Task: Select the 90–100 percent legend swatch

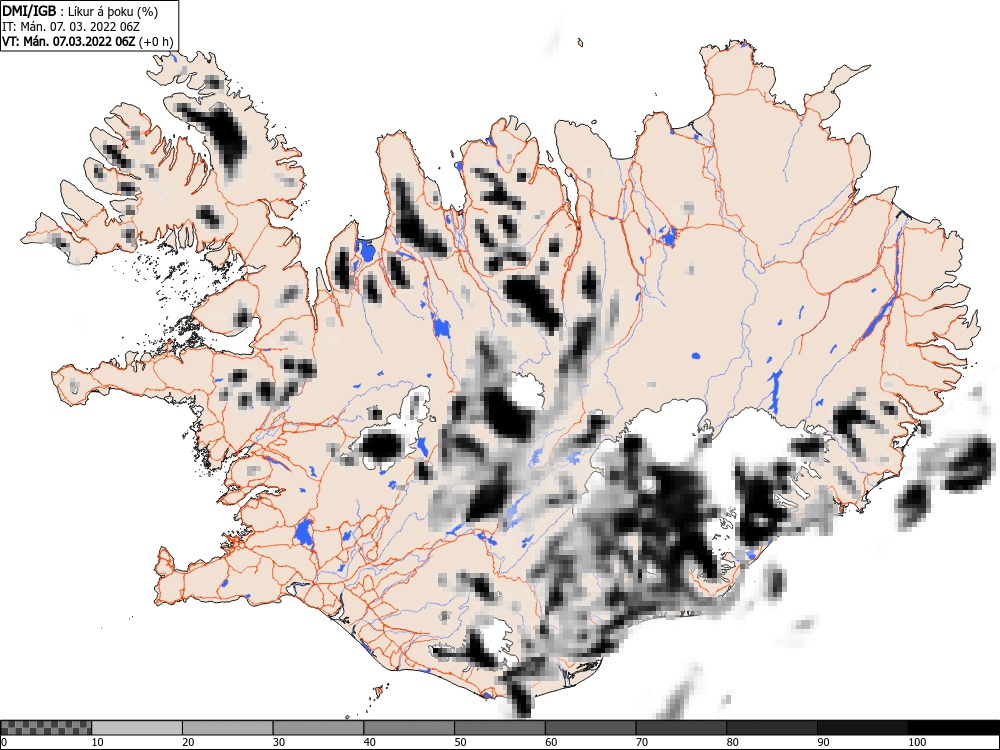Action: pos(862,728)
